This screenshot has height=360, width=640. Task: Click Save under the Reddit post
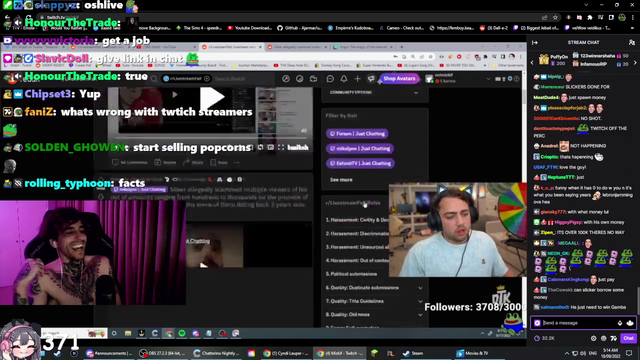pos(219,162)
